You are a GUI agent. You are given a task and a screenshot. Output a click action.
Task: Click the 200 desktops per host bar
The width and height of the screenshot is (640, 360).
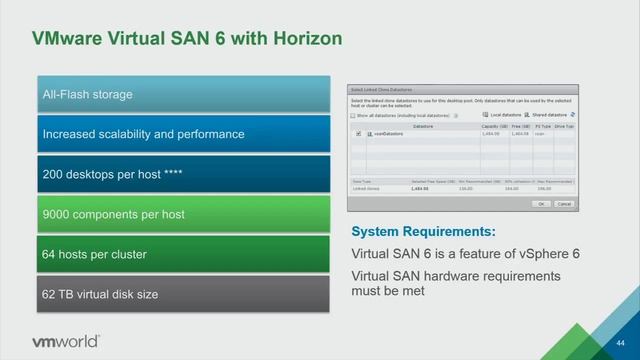point(184,174)
